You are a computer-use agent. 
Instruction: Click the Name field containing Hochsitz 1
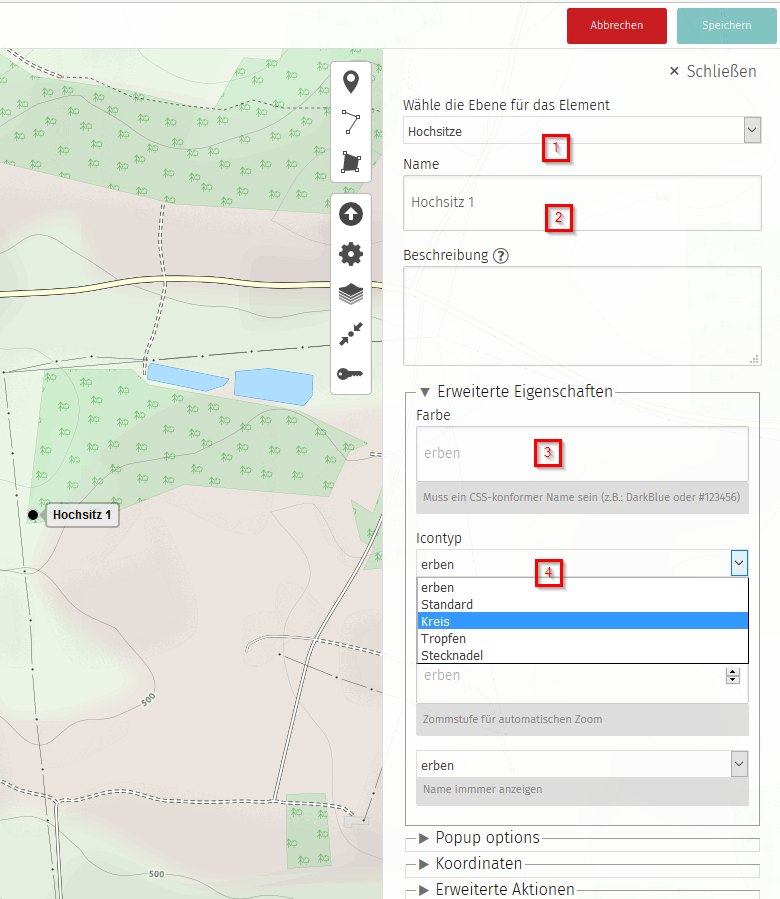coord(582,203)
